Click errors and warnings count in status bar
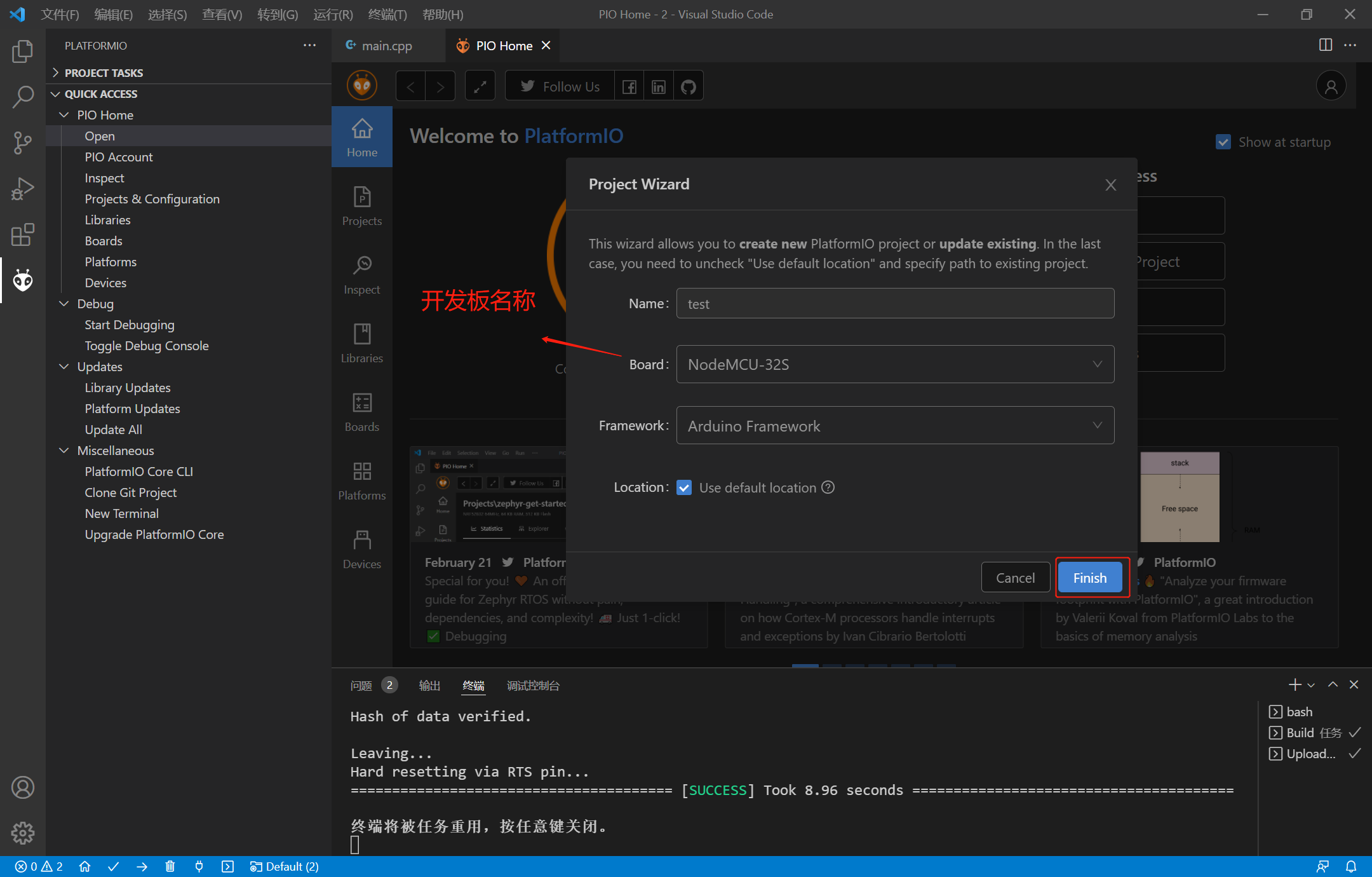The width and height of the screenshot is (1372, 877). tap(39, 866)
